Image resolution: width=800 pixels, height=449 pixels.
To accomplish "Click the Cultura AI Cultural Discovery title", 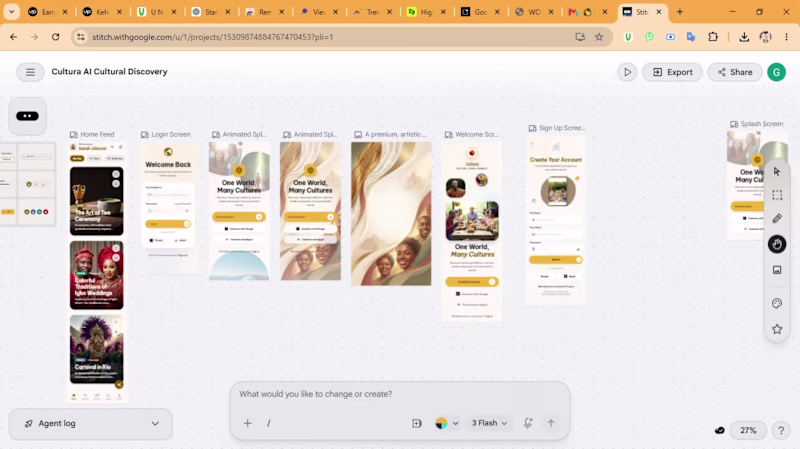I will (x=109, y=72).
